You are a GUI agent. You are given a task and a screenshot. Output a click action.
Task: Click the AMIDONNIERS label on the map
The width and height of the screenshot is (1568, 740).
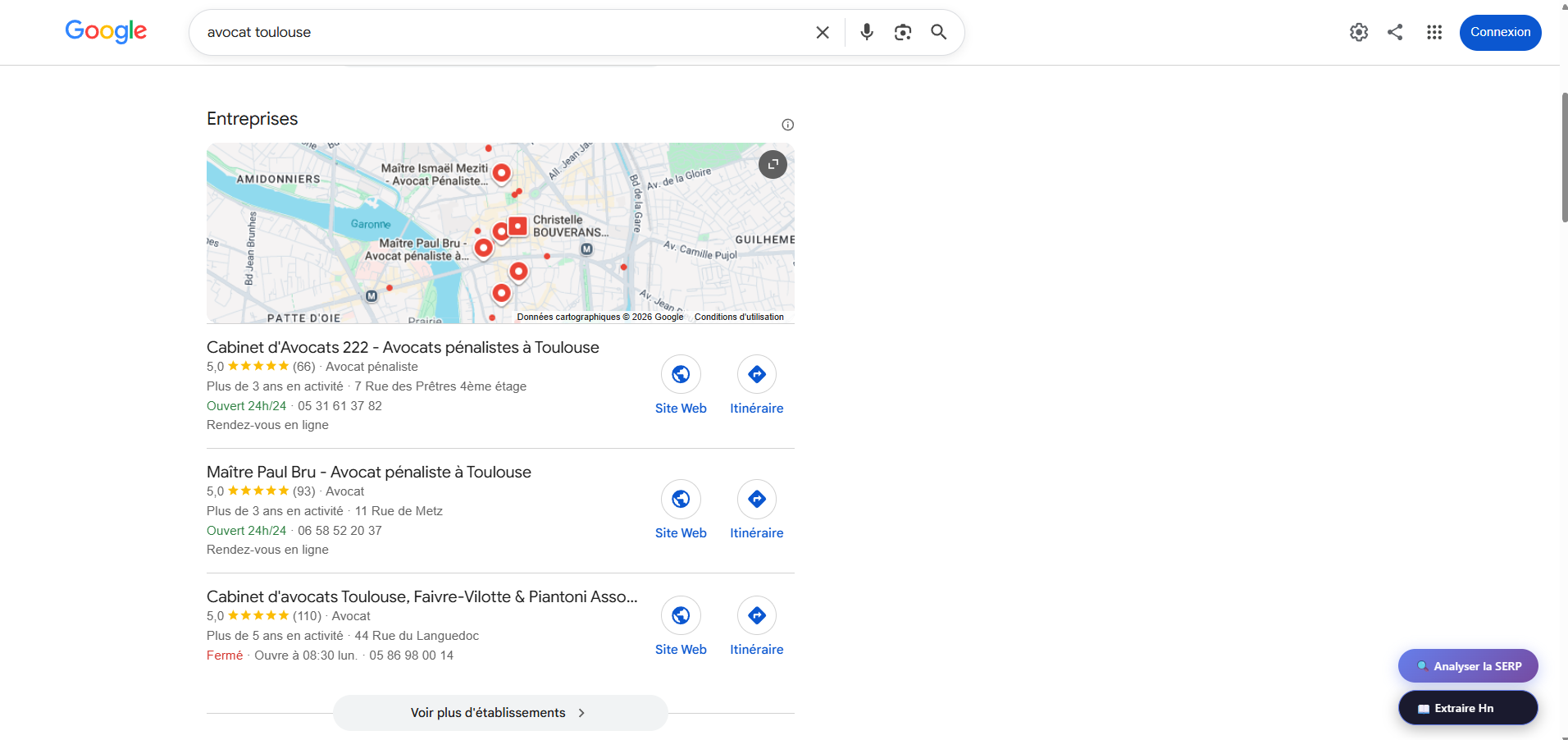279,179
